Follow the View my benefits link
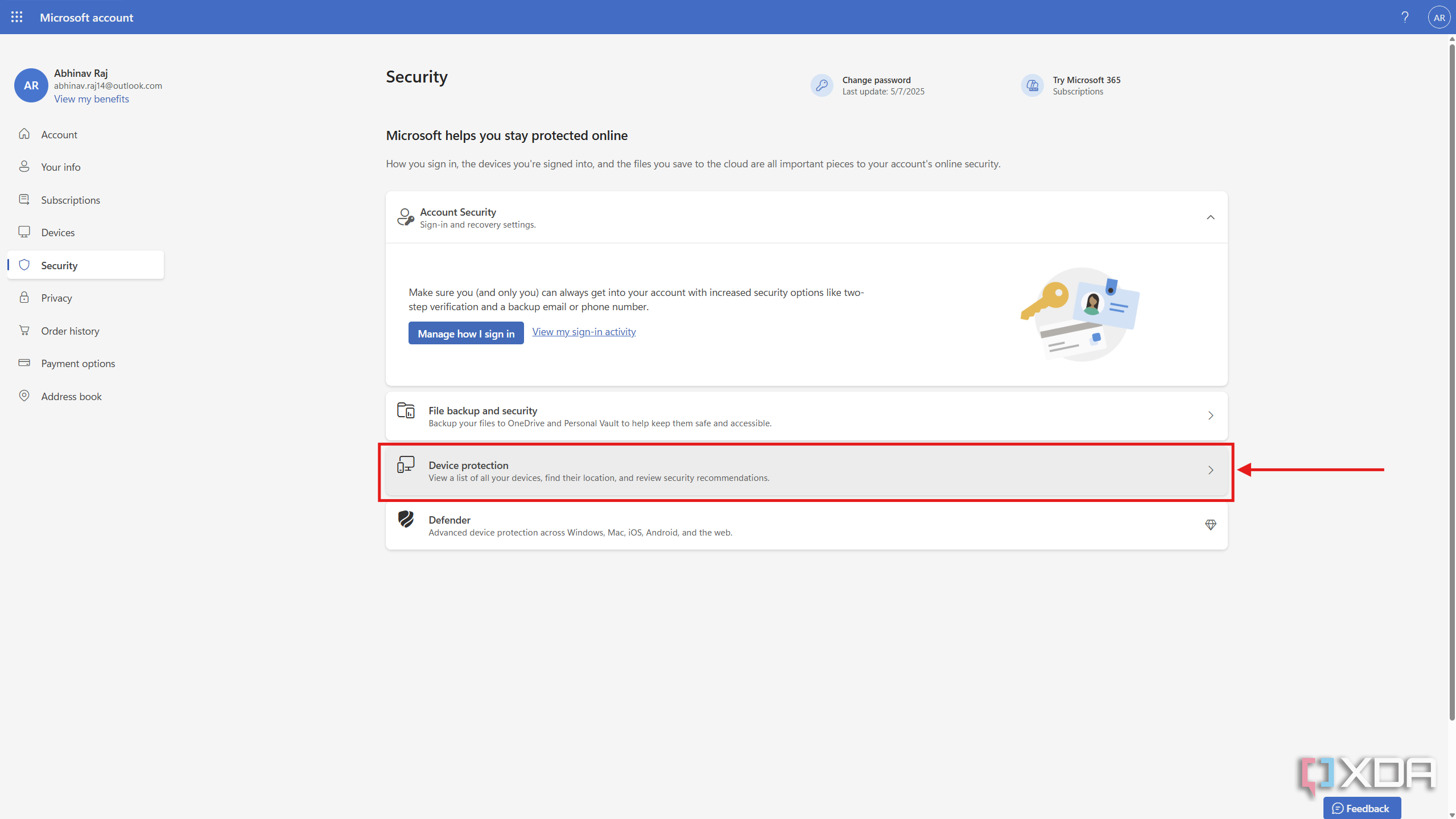Image resolution: width=1456 pixels, height=819 pixels. tap(92, 99)
